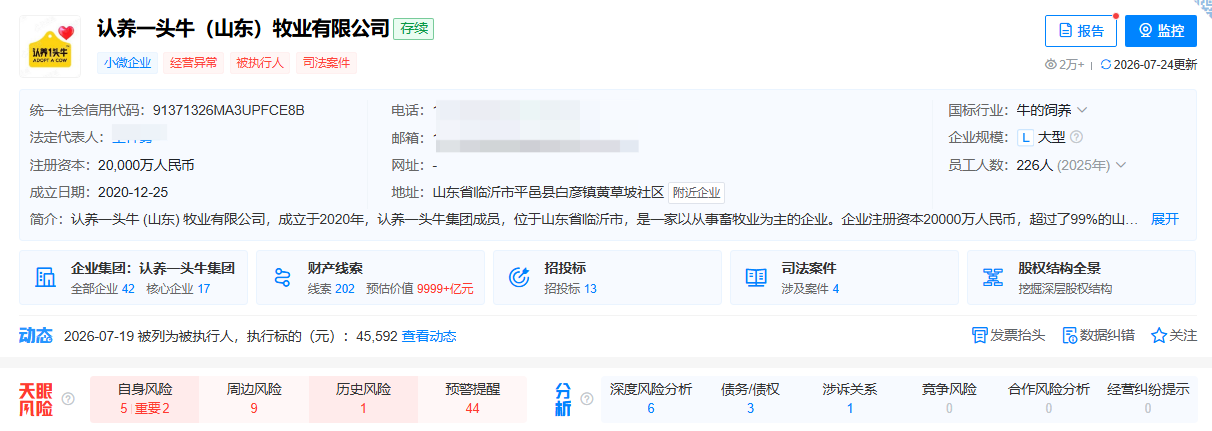Click the 附近企业 button
This screenshot has height=431, width=1212.
(x=696, y=193)
